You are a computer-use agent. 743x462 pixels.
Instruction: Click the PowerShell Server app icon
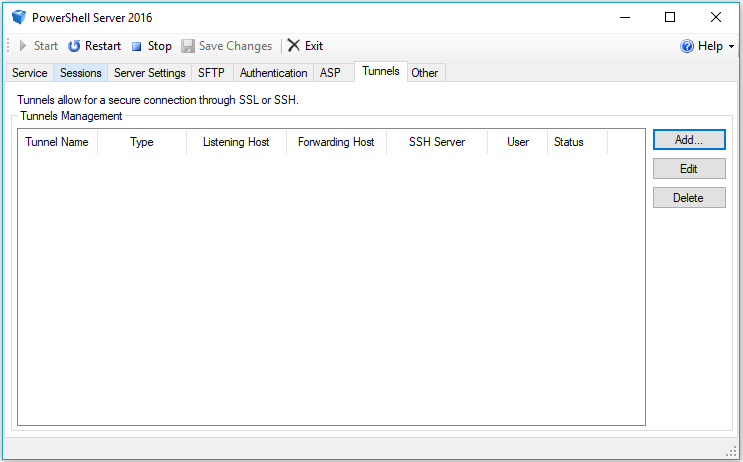[x=19, y=18]
